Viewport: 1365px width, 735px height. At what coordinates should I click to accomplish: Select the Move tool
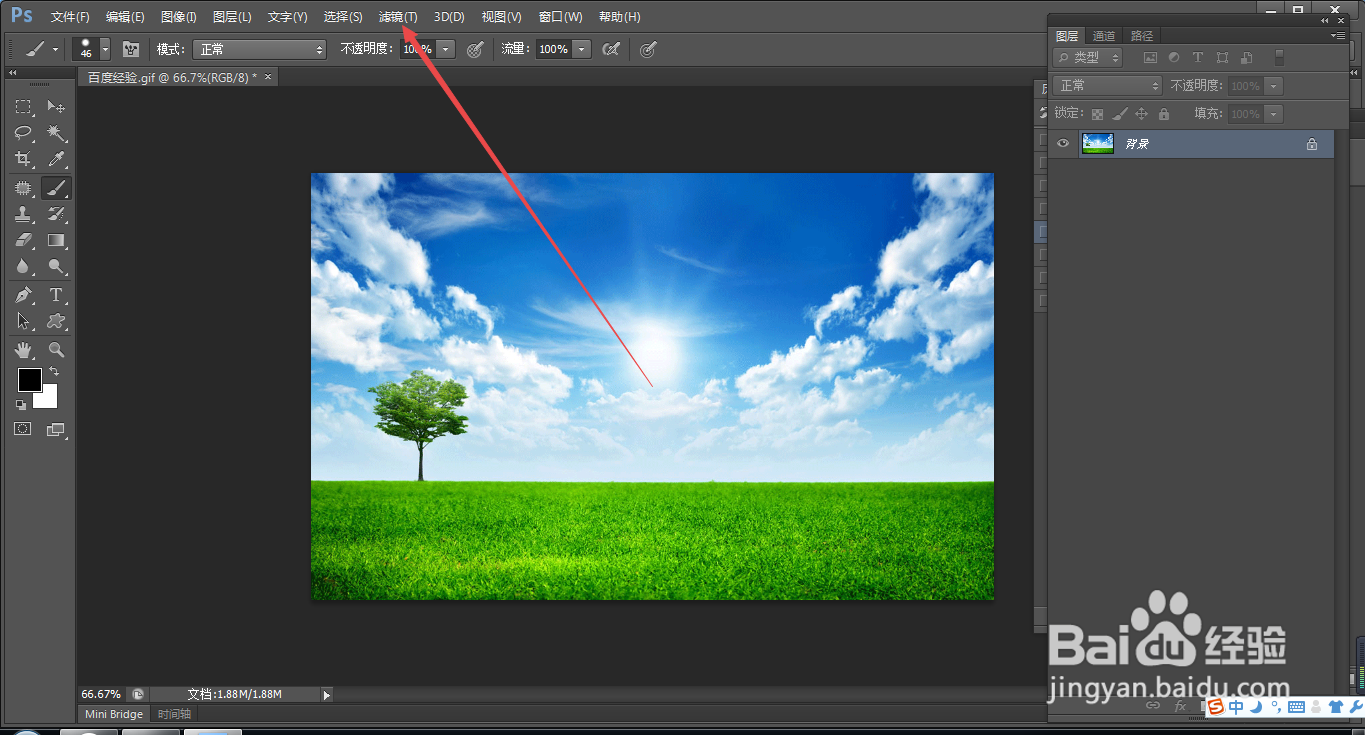point(56,107)
